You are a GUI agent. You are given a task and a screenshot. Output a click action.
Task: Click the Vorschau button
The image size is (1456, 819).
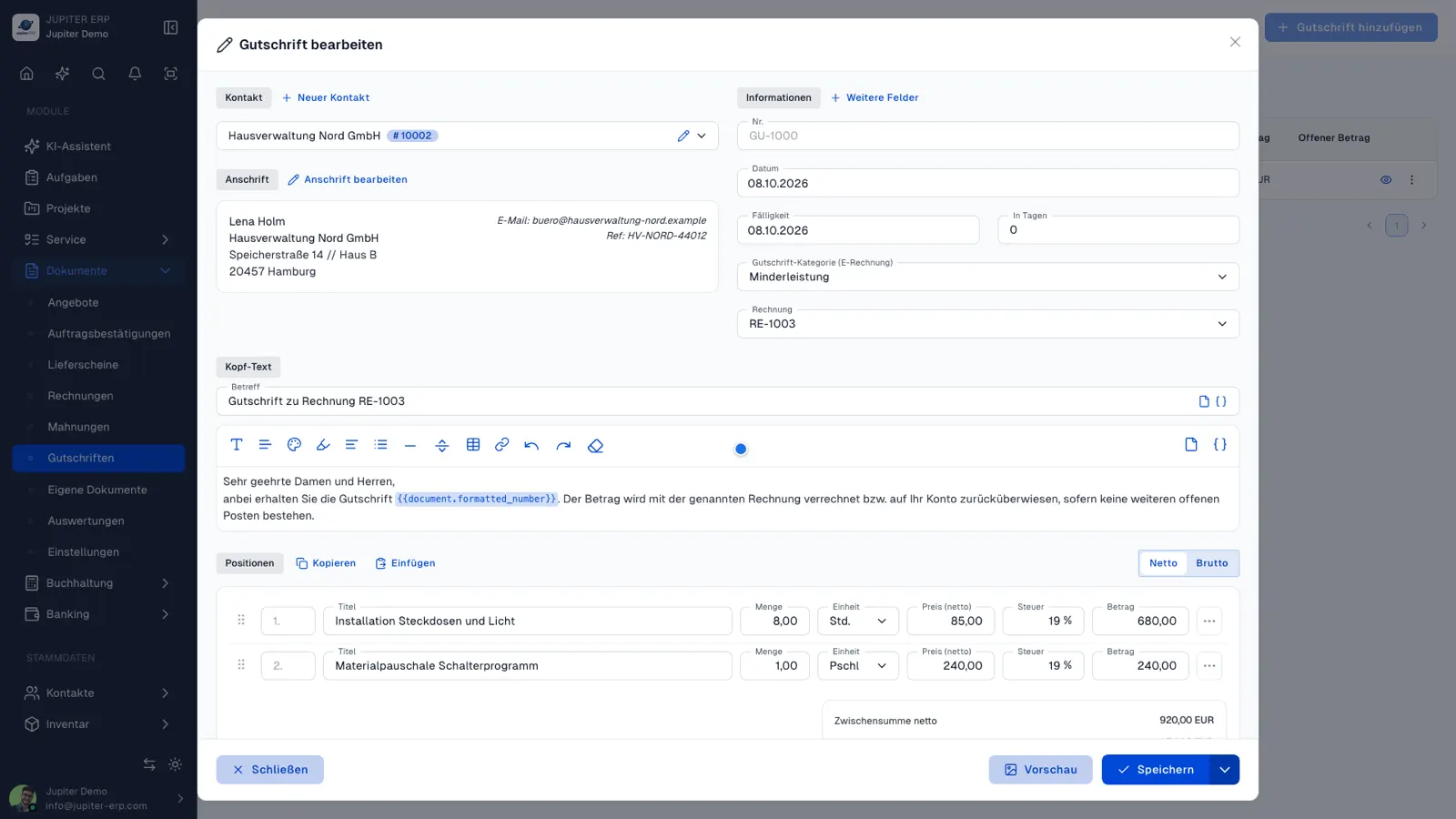[x=1040, y=770]
